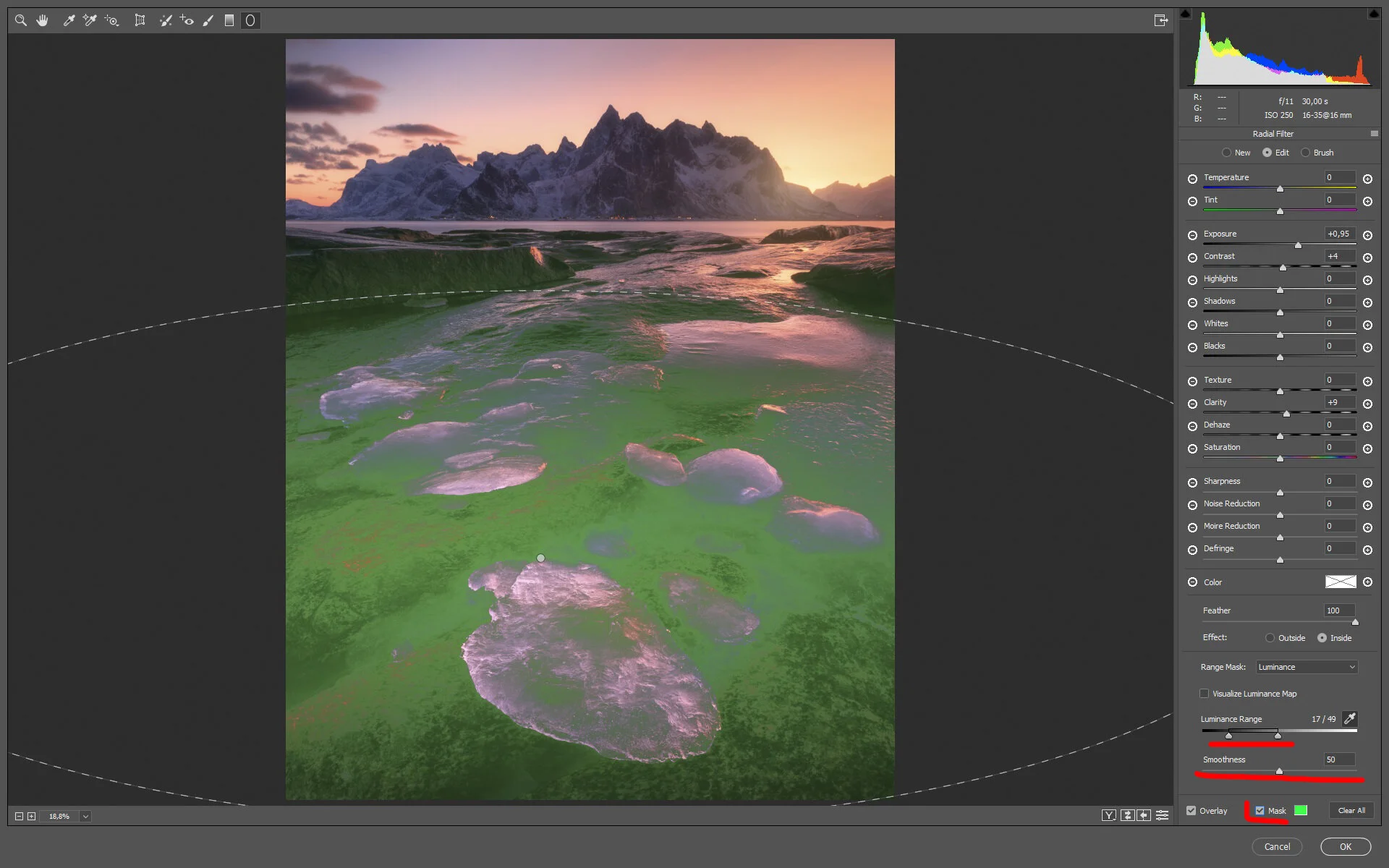Open the zoom level dropdown arrow
Viewport: 1389px width, 868px height.
pyautogui.click(x=85, y=816)
